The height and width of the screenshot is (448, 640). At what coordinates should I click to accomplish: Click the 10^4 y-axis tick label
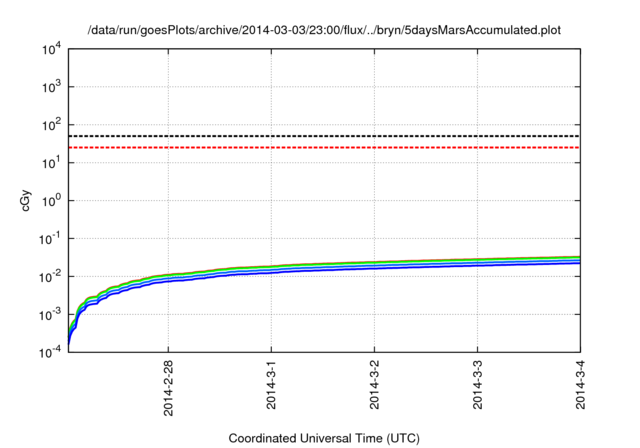click(x=52, y=49)
